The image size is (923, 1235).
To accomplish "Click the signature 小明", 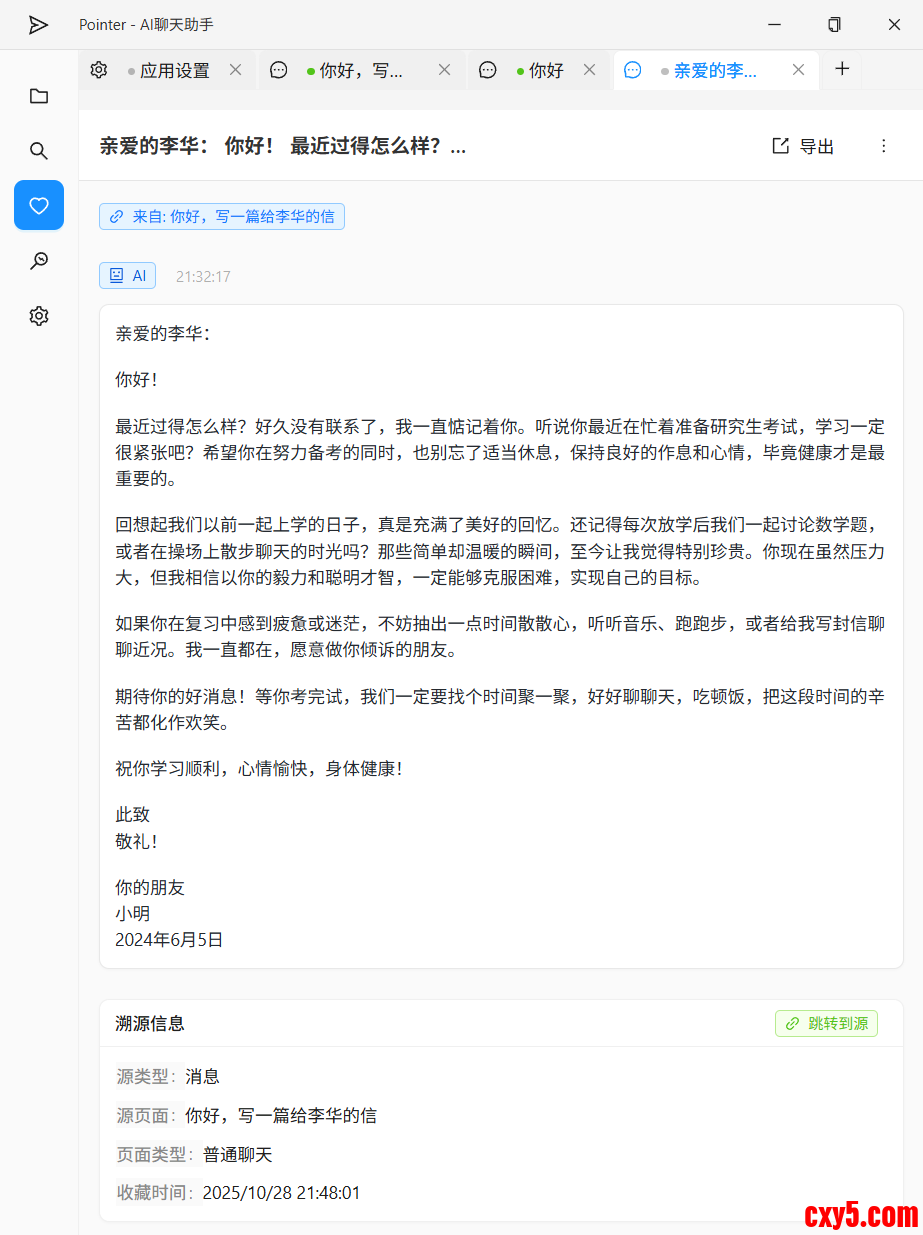I will point(133,913).
